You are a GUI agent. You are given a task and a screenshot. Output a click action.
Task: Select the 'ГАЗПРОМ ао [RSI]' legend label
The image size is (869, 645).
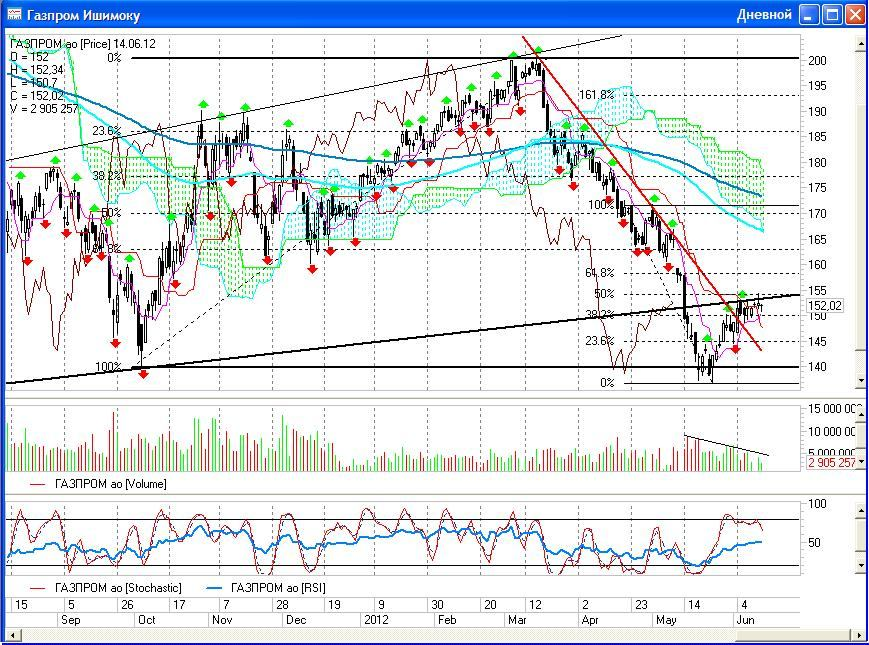tap(278, 588)
